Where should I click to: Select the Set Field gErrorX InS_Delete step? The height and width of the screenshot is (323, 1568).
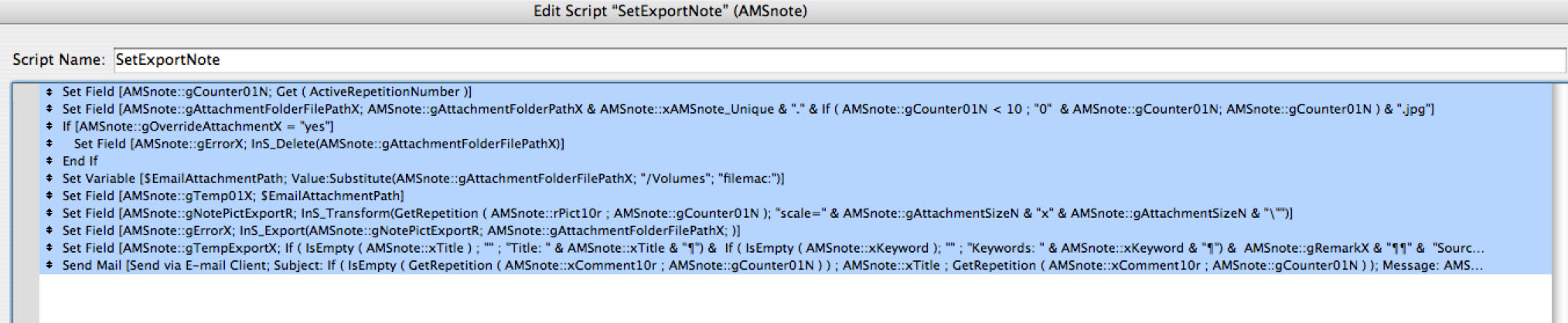tap(319, 144)
